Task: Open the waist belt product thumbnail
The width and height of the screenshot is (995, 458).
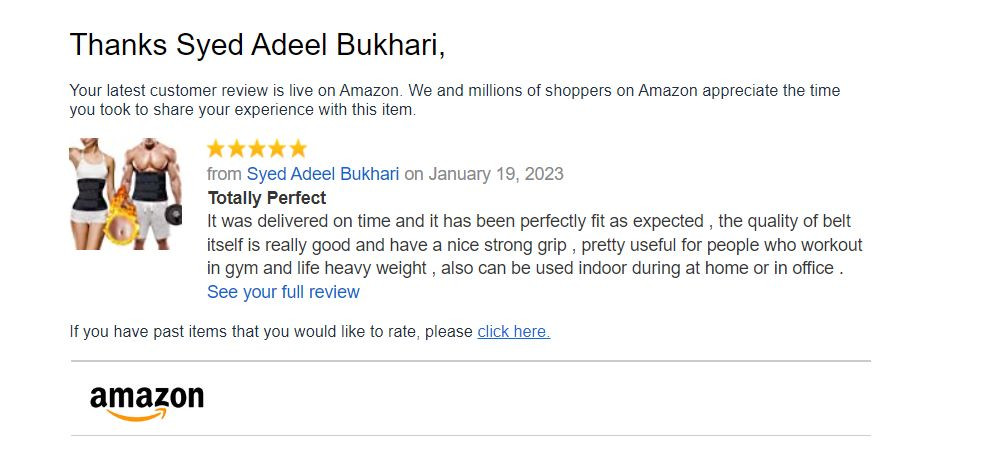Action: 125,194
